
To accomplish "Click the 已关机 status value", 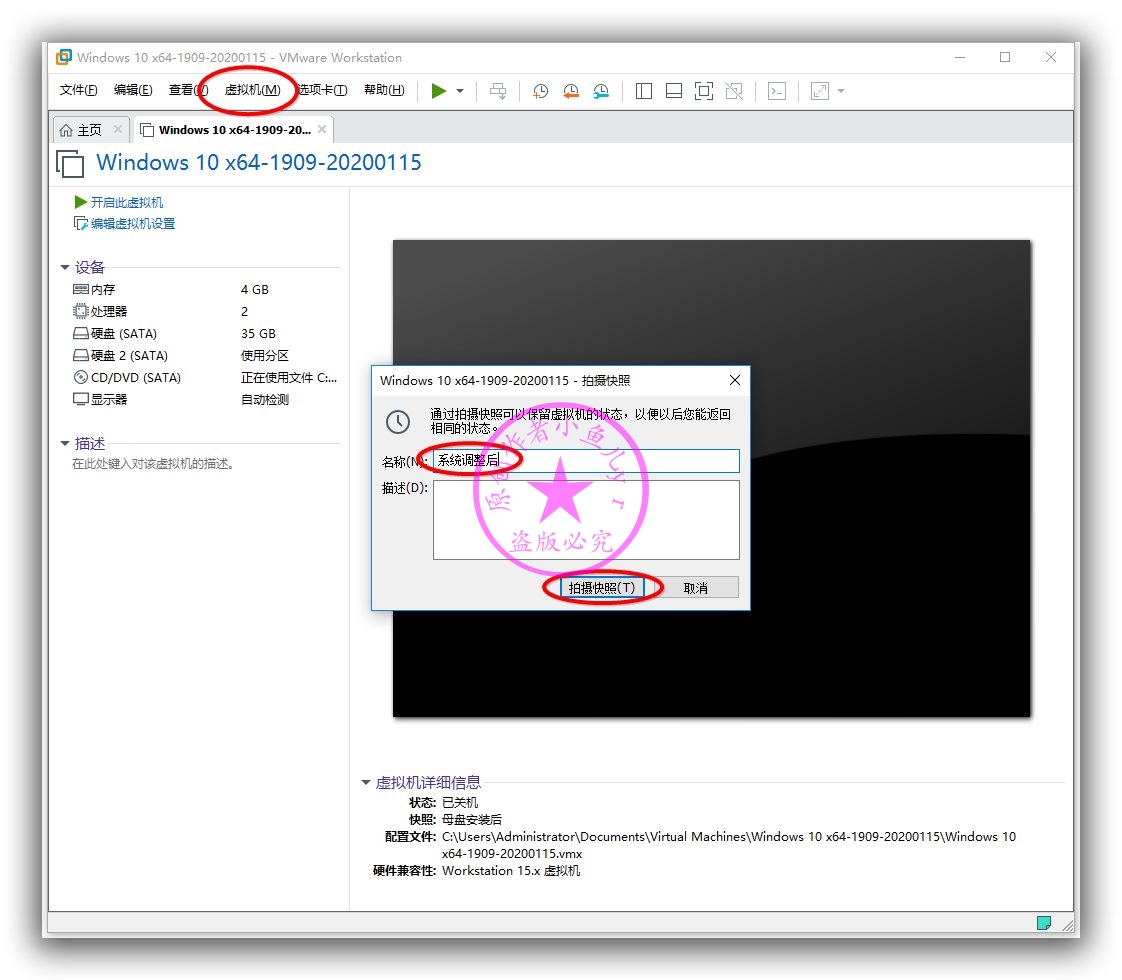I will coord(460,803).
